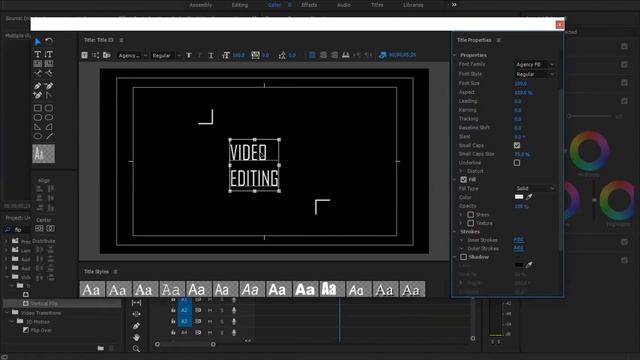Enable the Shadow checkbox

(x=463, y=257)
